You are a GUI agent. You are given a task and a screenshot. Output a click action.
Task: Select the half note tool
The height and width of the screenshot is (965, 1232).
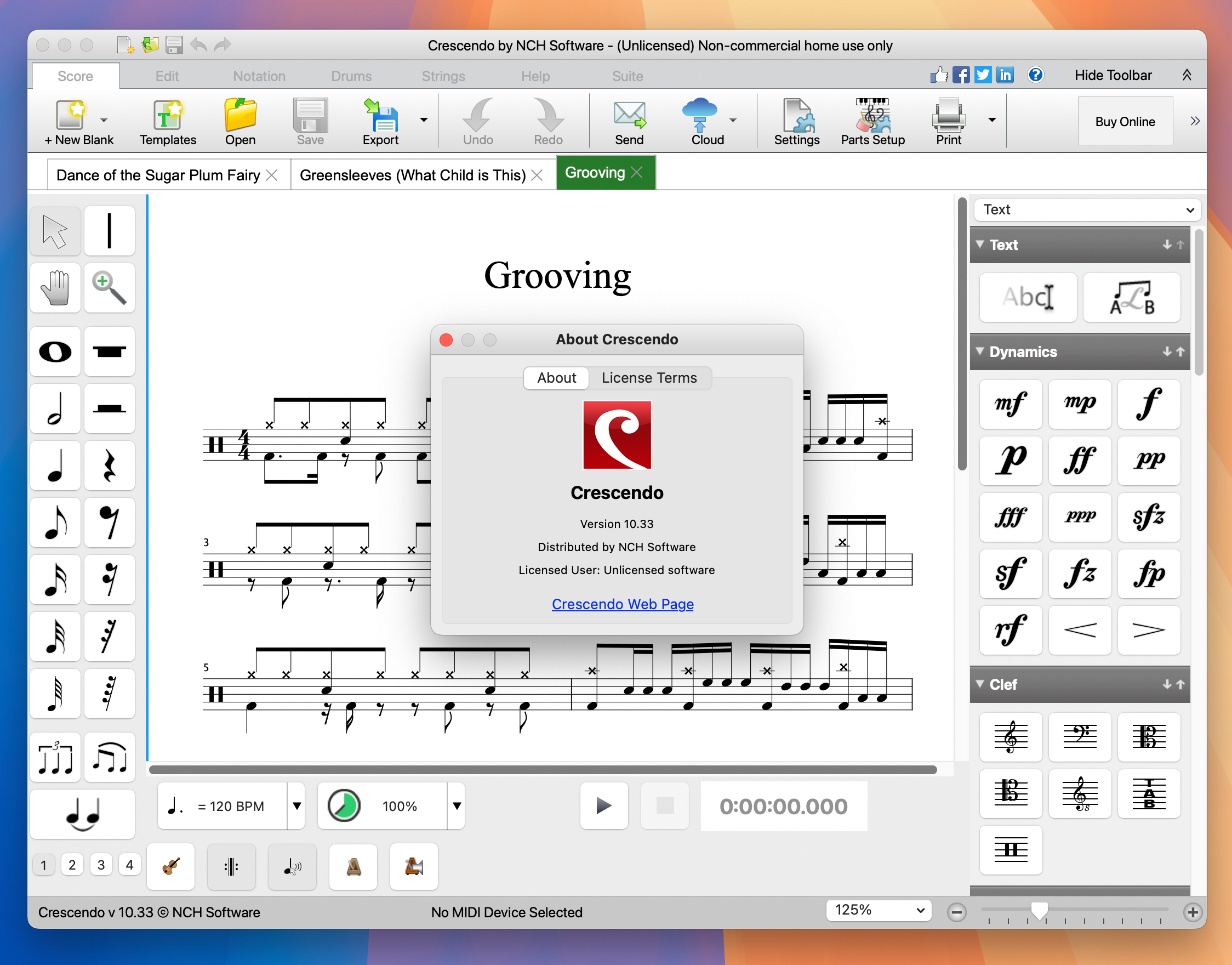point(55,408)
